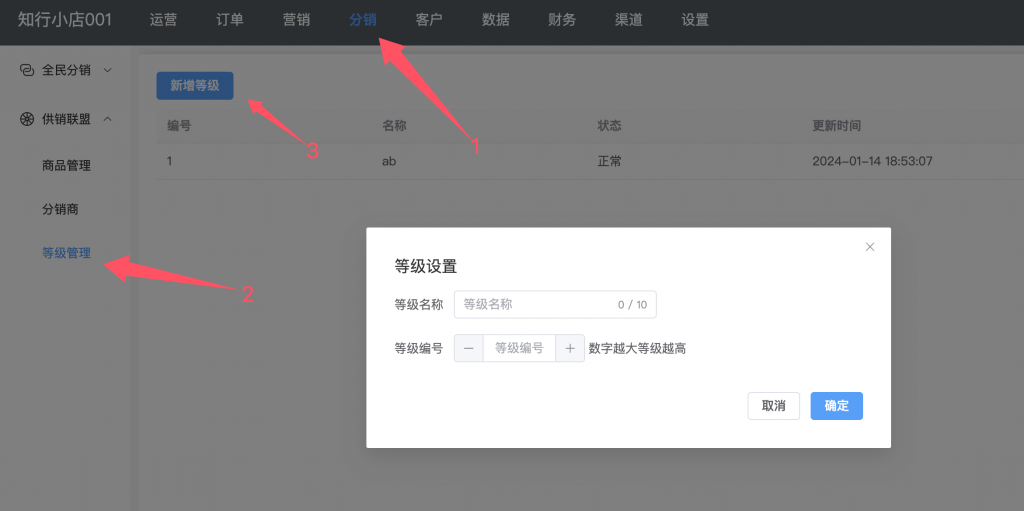Collapse the 供销联盟 section chevron
Image resolution: width=1024 pixels, height=511 pixels.
(108, 119)
